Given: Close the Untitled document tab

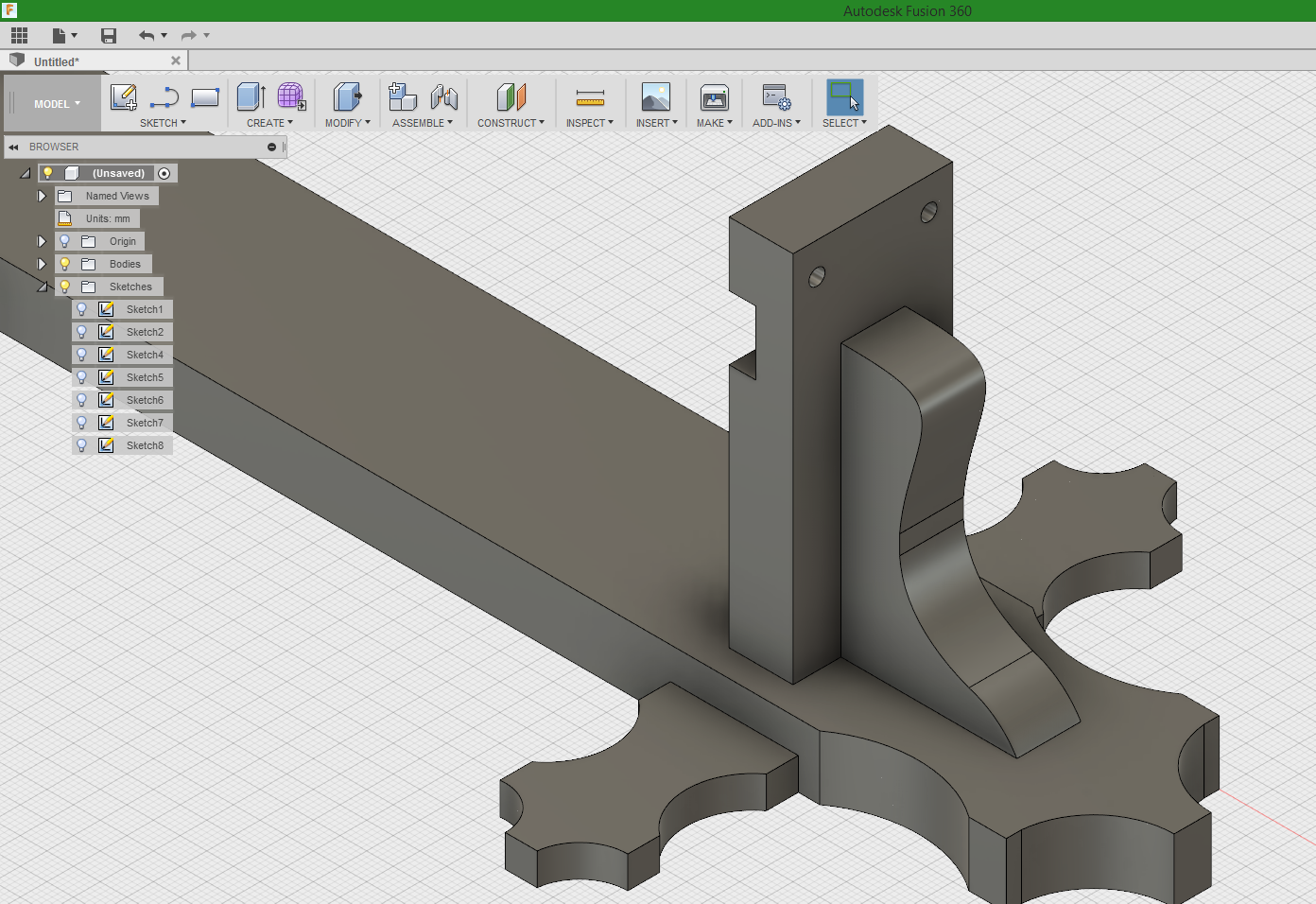Looking at the screenshot, I should coord(176,61).
